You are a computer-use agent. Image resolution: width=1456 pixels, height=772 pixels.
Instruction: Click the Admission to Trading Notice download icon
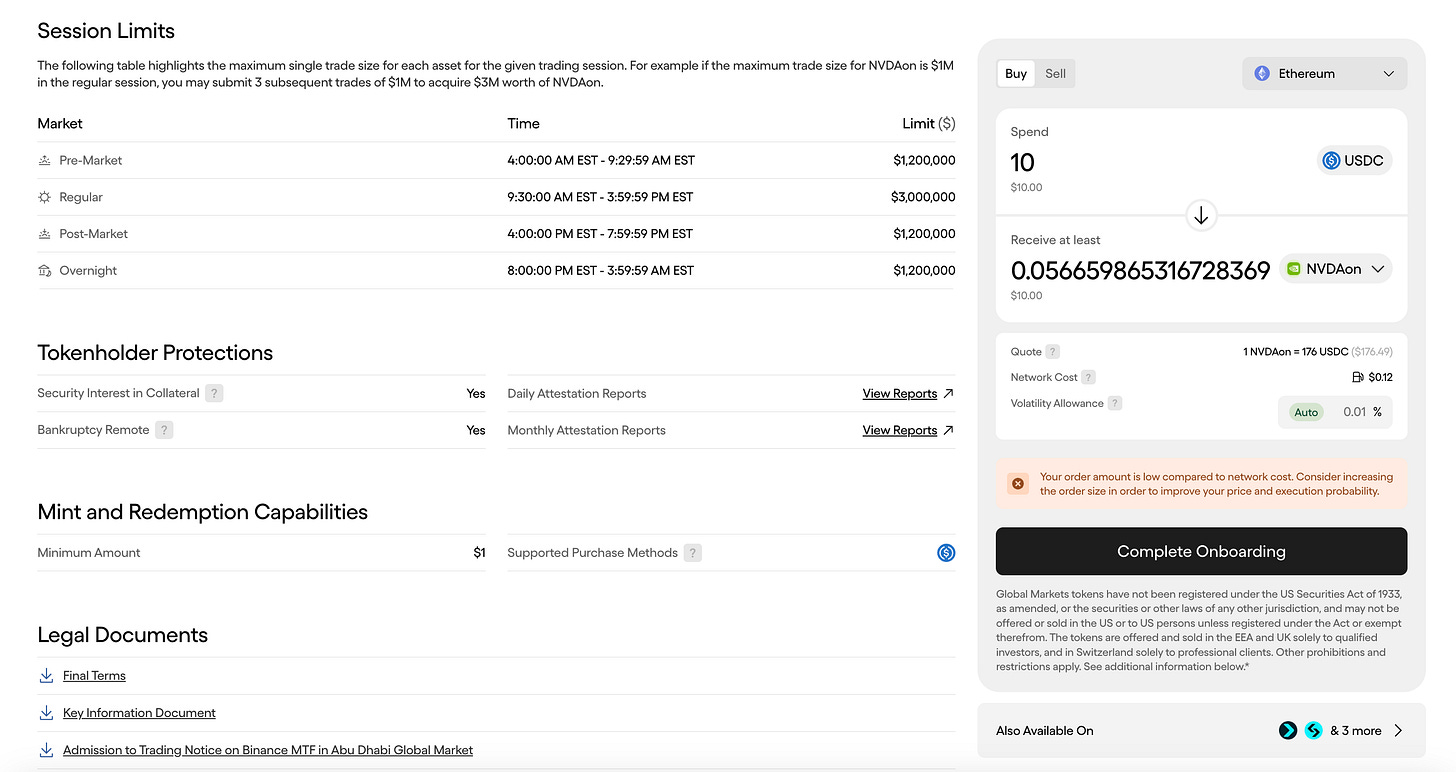pyautogui.click(x=46, y=750)
